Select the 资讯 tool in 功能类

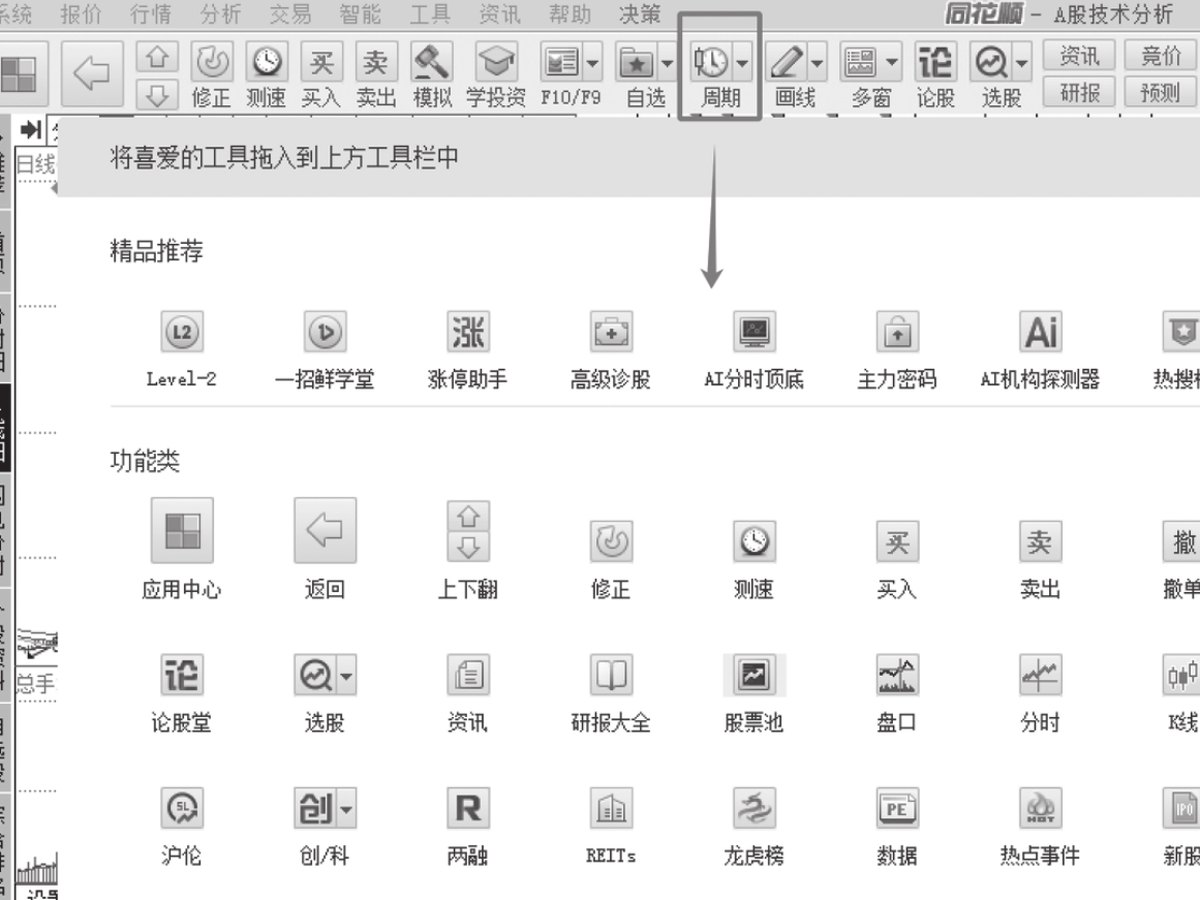click(467, 675)
